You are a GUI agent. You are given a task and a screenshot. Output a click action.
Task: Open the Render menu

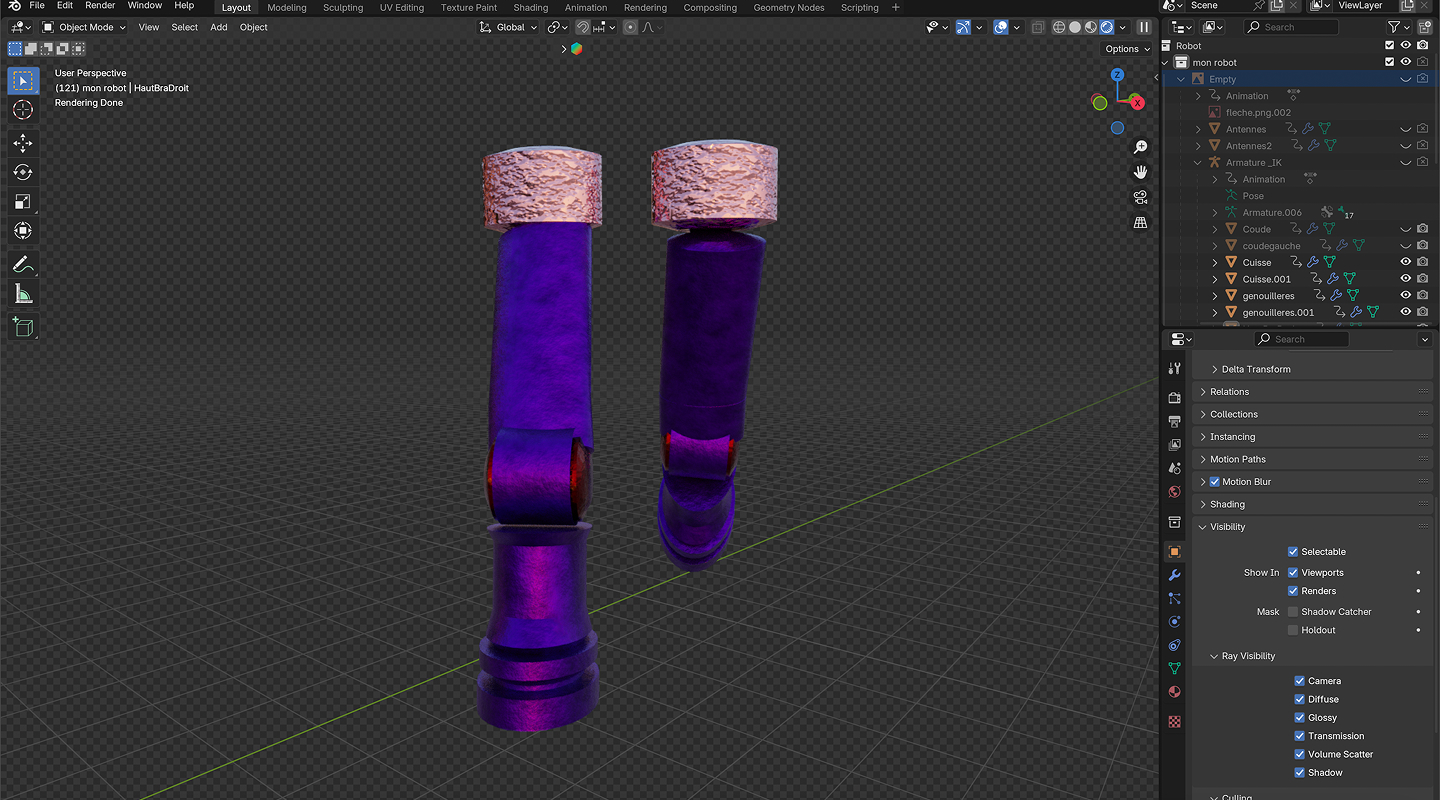pos(100,6)
